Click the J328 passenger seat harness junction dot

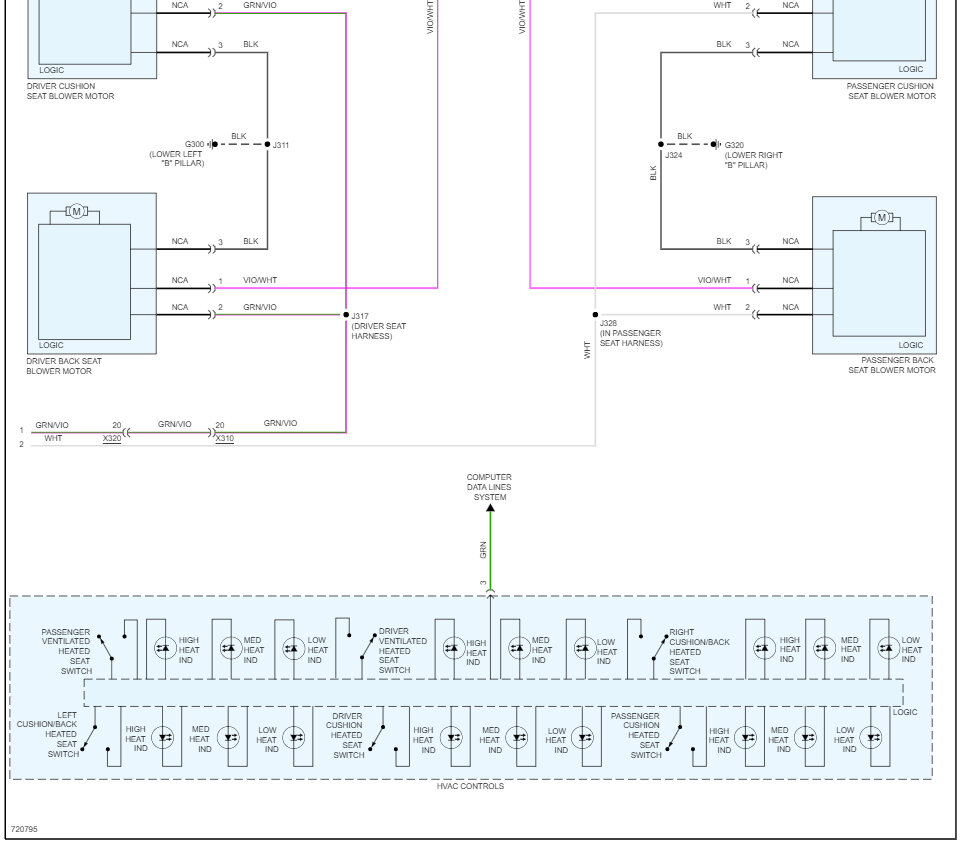595,314
